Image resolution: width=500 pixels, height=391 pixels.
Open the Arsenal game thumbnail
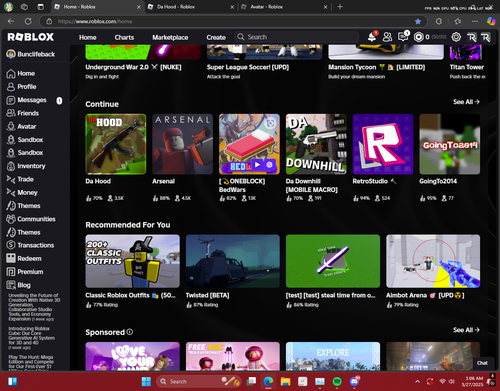[x=182, y=144]
